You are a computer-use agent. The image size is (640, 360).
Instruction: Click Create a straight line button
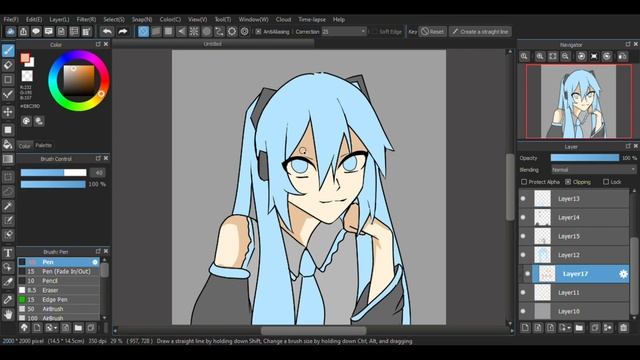coord(480,31)
